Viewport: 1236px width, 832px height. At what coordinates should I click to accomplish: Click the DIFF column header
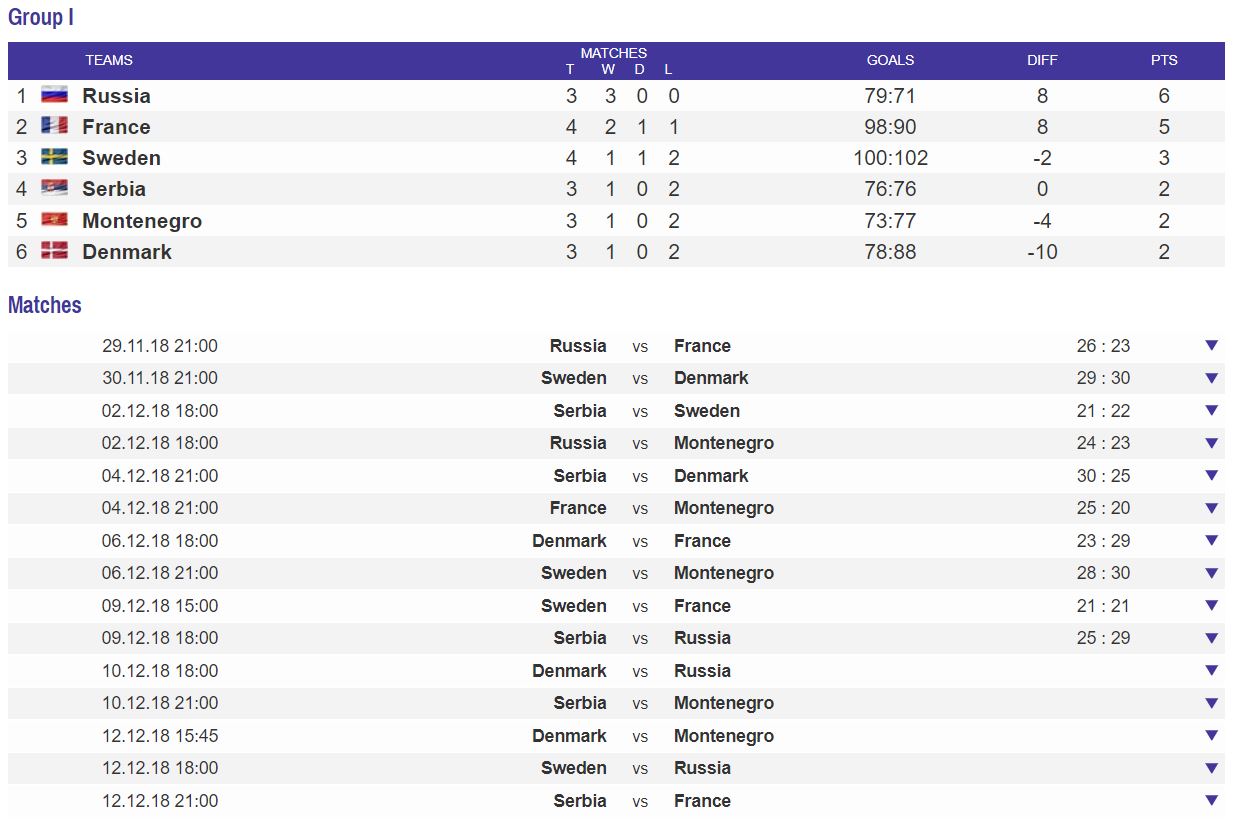pyautogui.click(x=1042, y=60)
